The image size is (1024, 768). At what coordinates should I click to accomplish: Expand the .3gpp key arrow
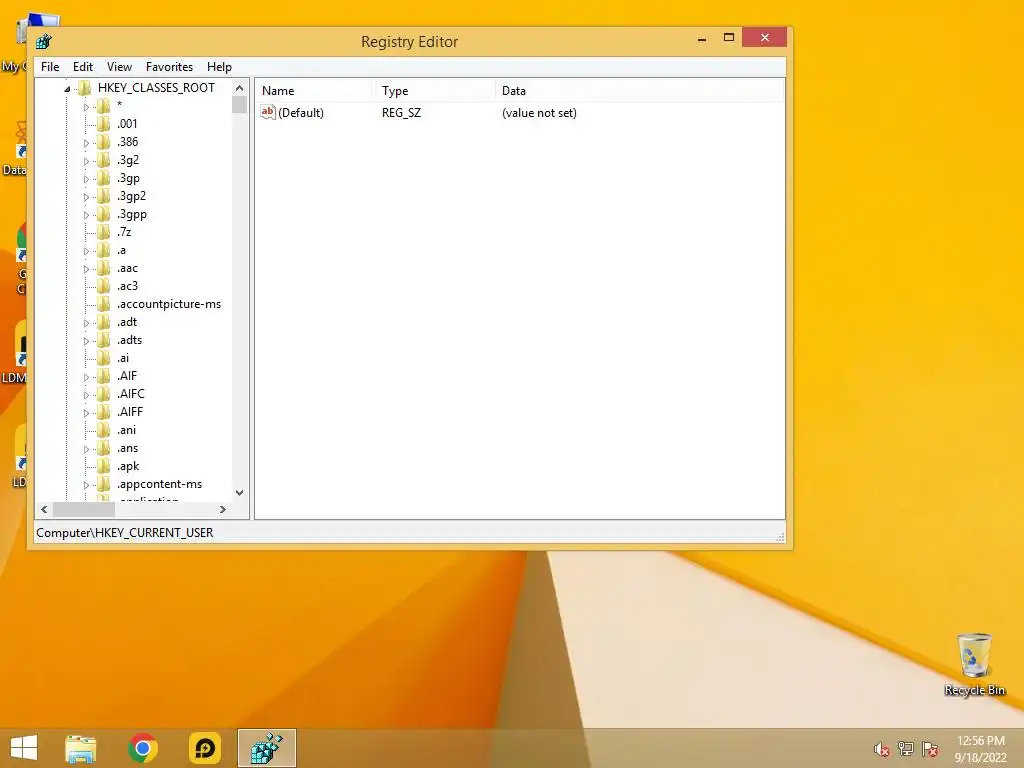[86, 215]
